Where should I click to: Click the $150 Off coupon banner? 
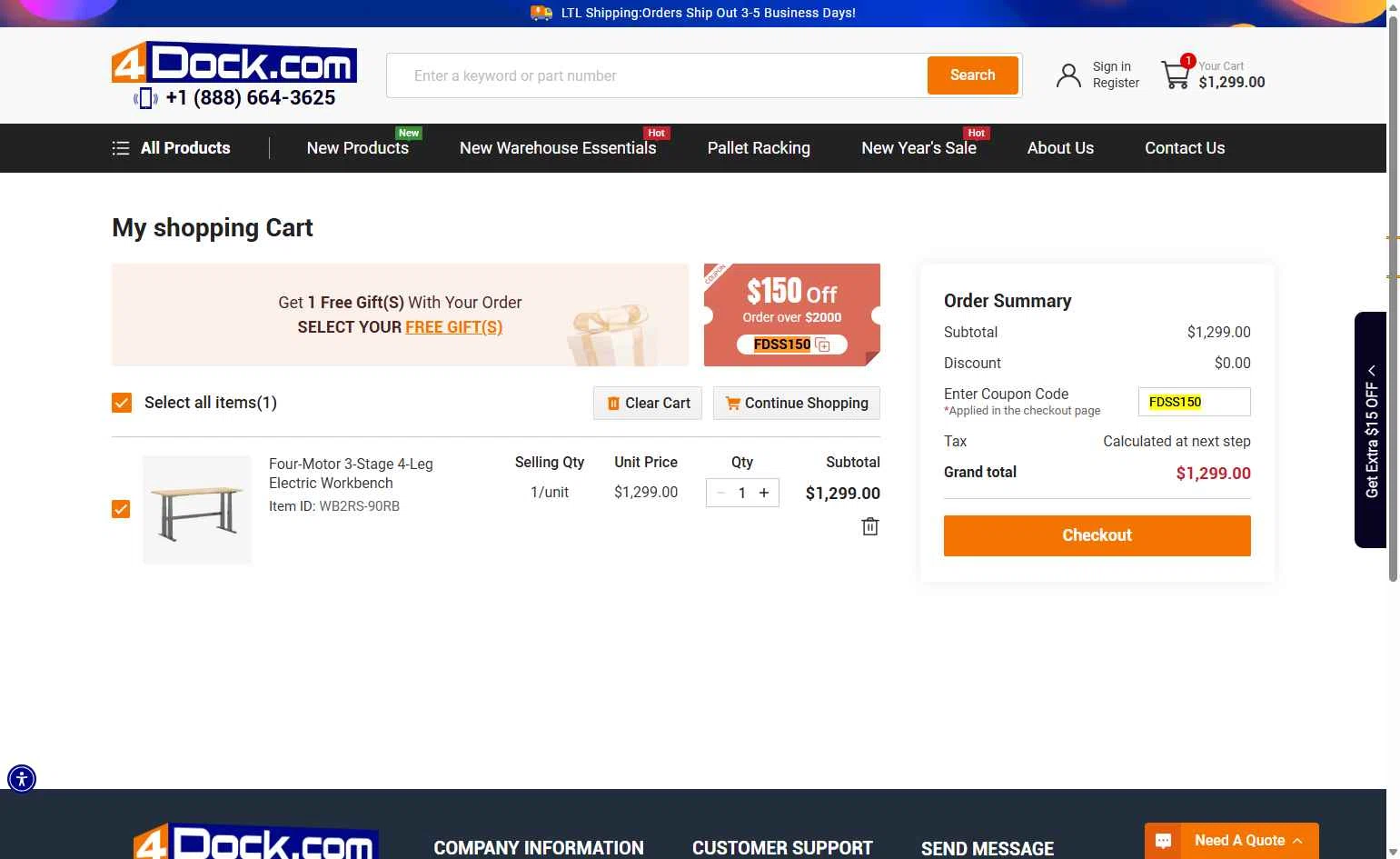click(x=792, y=315)
